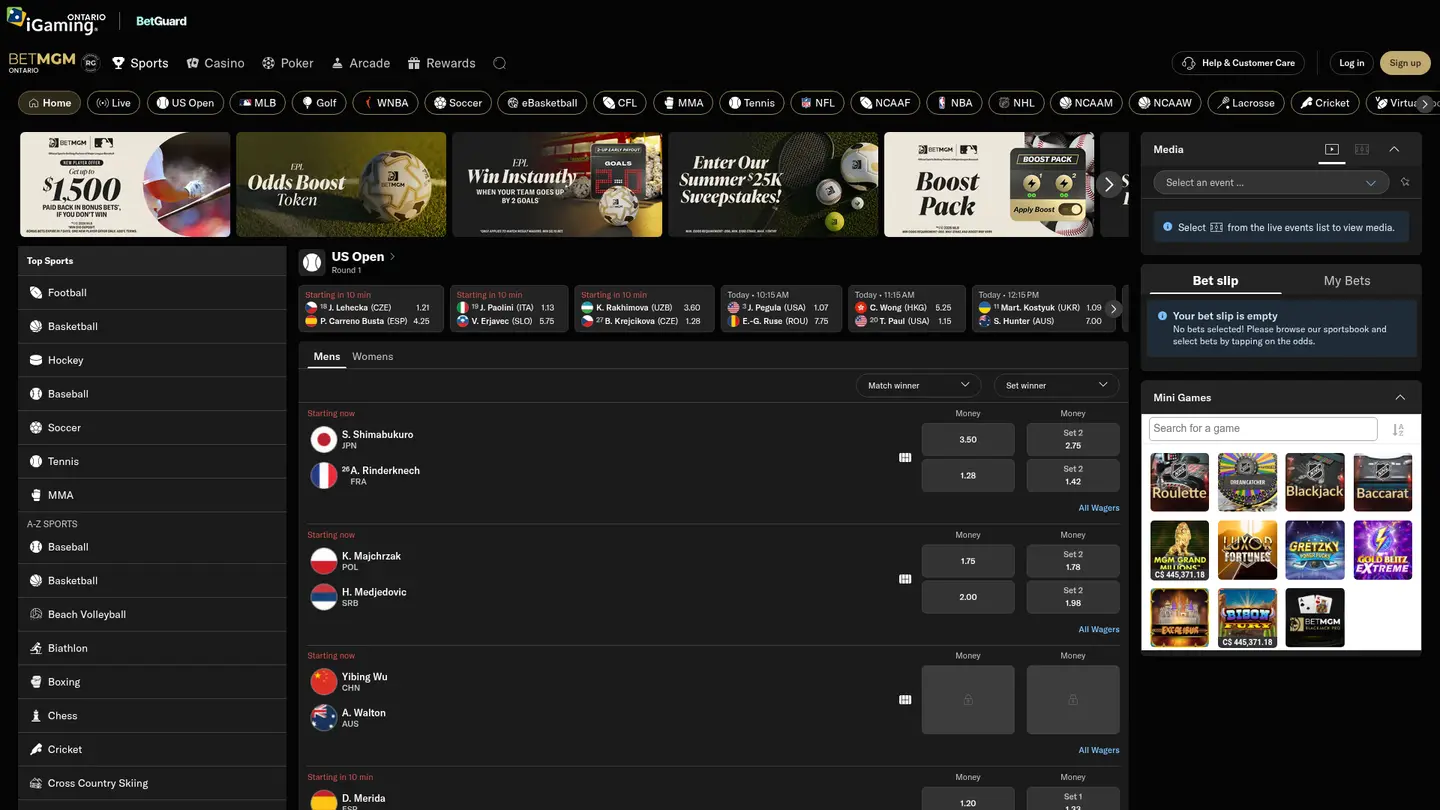The width and height of the screenshot is (1440, 810).
Task: Click the Search for a game field
Action: click(x=1263, y=428)
